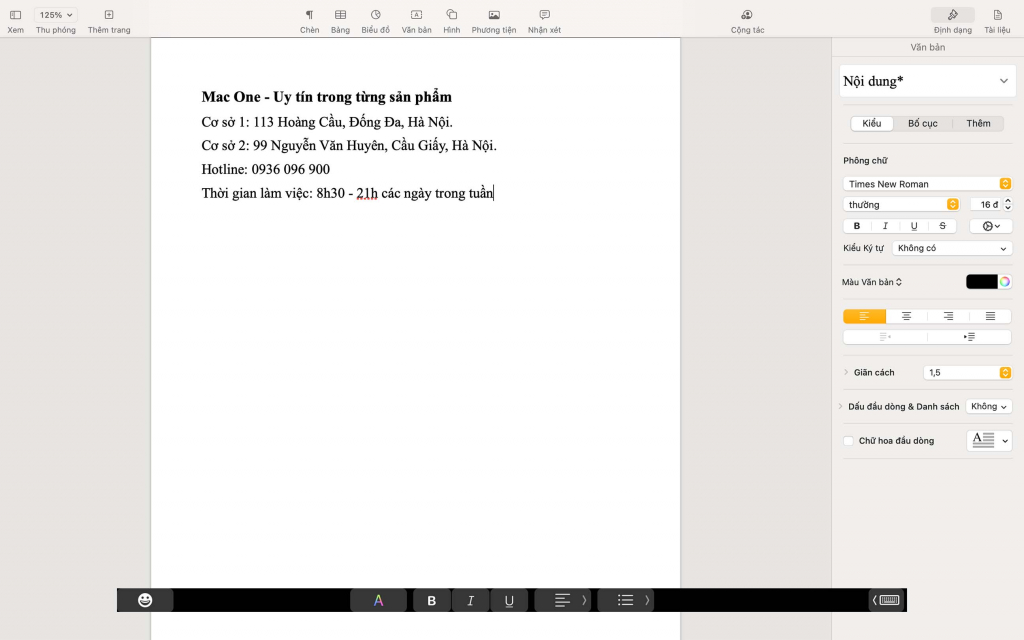Toggle bold in the sidebar
The height and width of the screenshot is (640, 1024).
point(857,226)
